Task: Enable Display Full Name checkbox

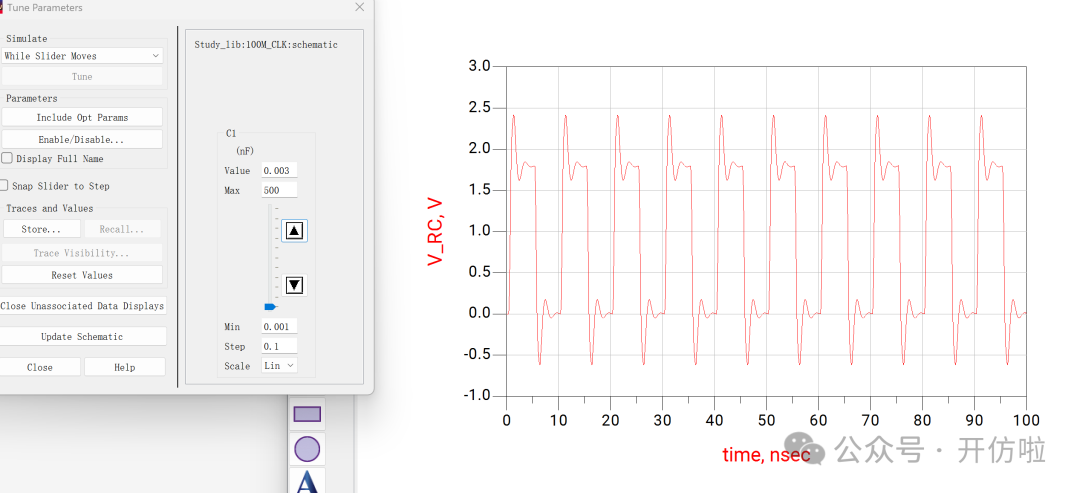Action: pos(7,158)
